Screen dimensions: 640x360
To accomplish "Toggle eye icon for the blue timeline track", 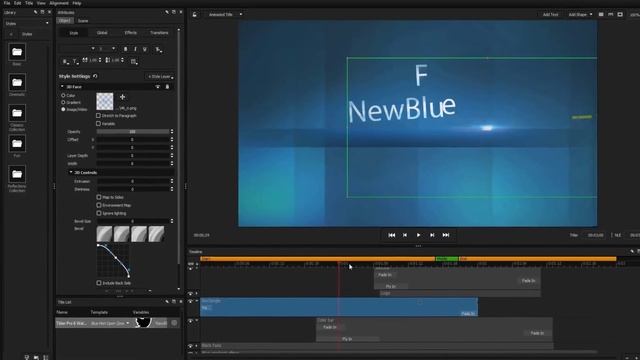I will point(190,301).
